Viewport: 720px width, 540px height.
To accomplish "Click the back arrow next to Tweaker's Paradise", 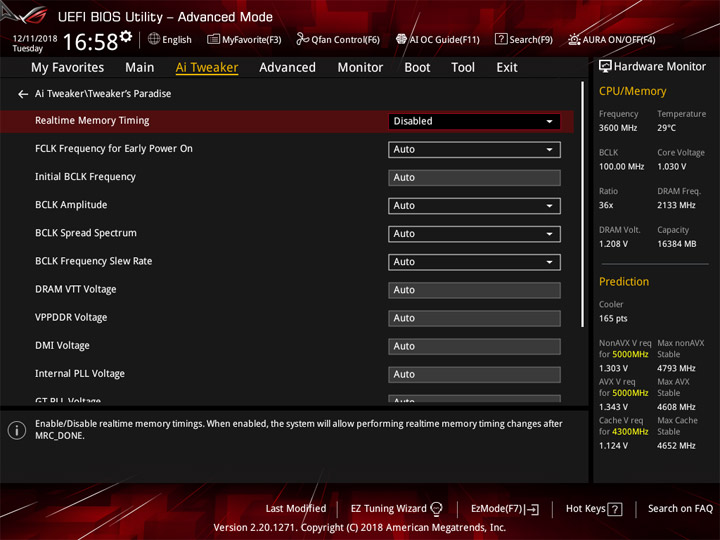I will tap(22, 94).
